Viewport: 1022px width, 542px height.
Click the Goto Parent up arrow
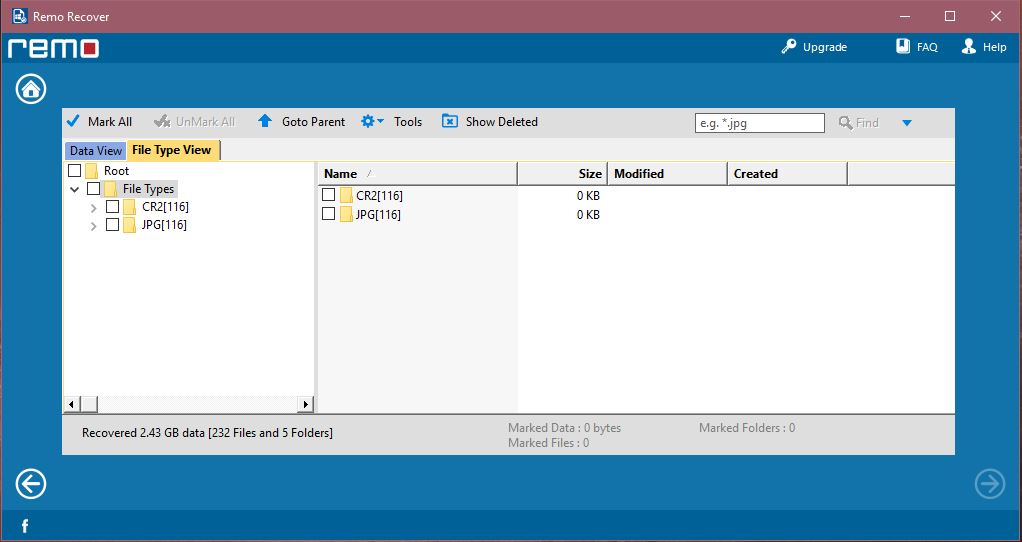pyautogui.click(x=265, y=122)
